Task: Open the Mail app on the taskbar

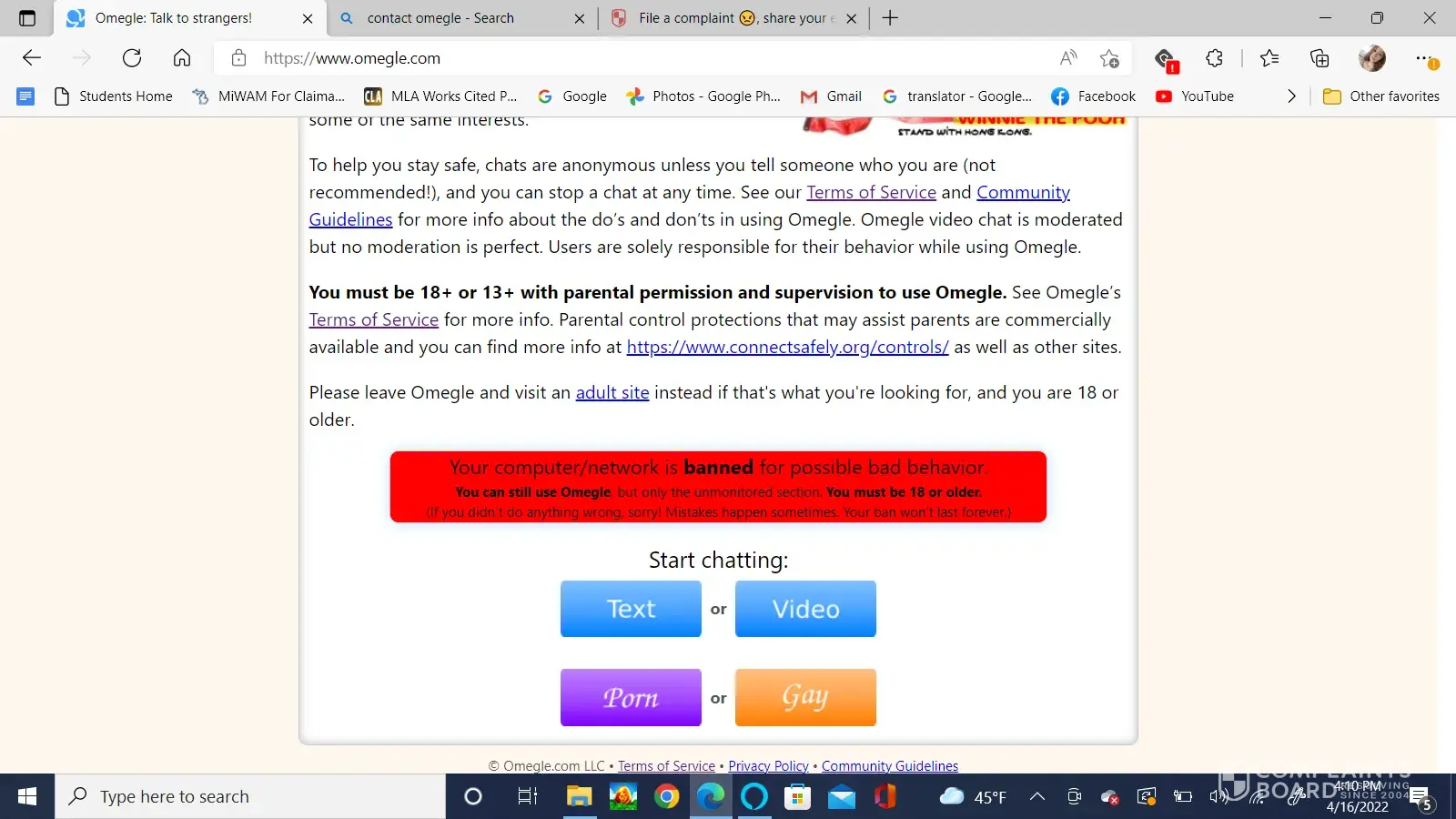Action: pos(842,797)
